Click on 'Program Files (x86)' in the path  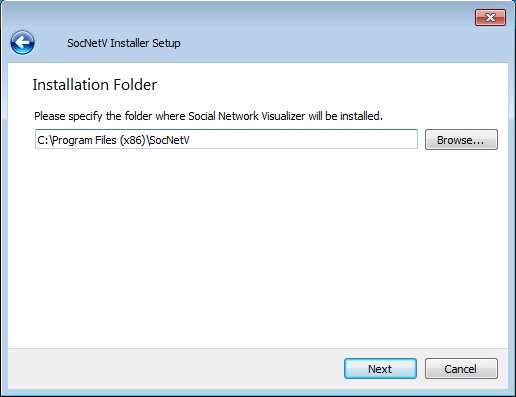click(x=99, y=140)
